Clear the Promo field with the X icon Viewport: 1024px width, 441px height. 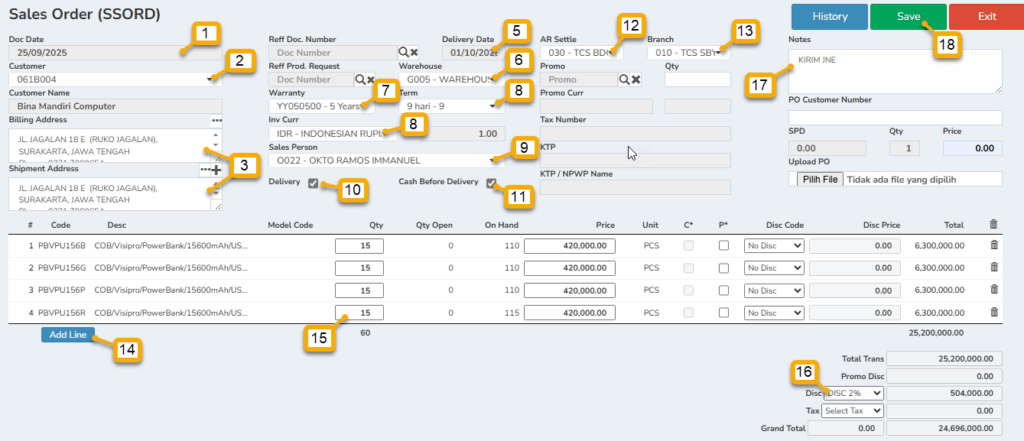[x=635, y=79]
